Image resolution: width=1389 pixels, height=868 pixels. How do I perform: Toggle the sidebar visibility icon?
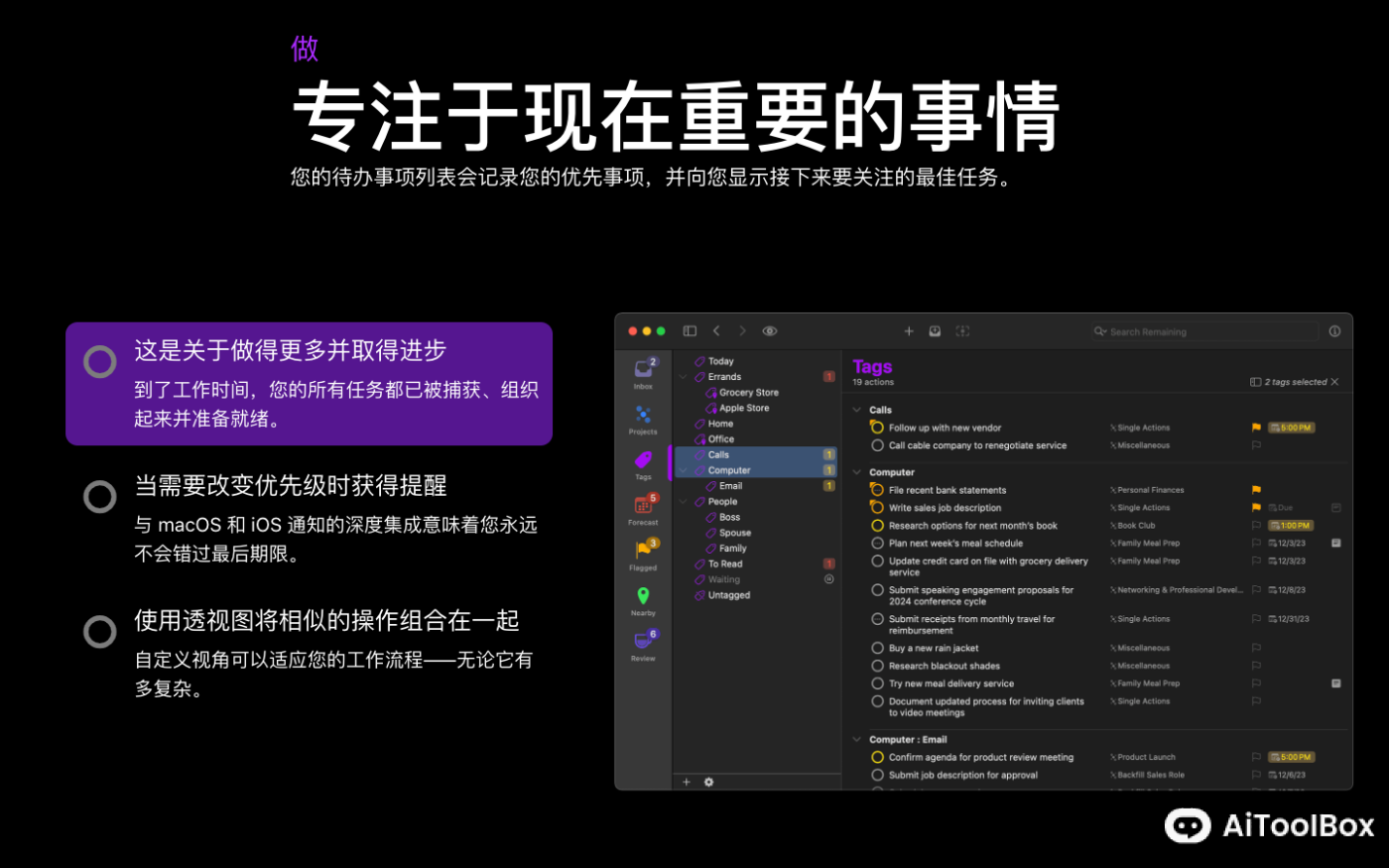click(x=689, y=330)
